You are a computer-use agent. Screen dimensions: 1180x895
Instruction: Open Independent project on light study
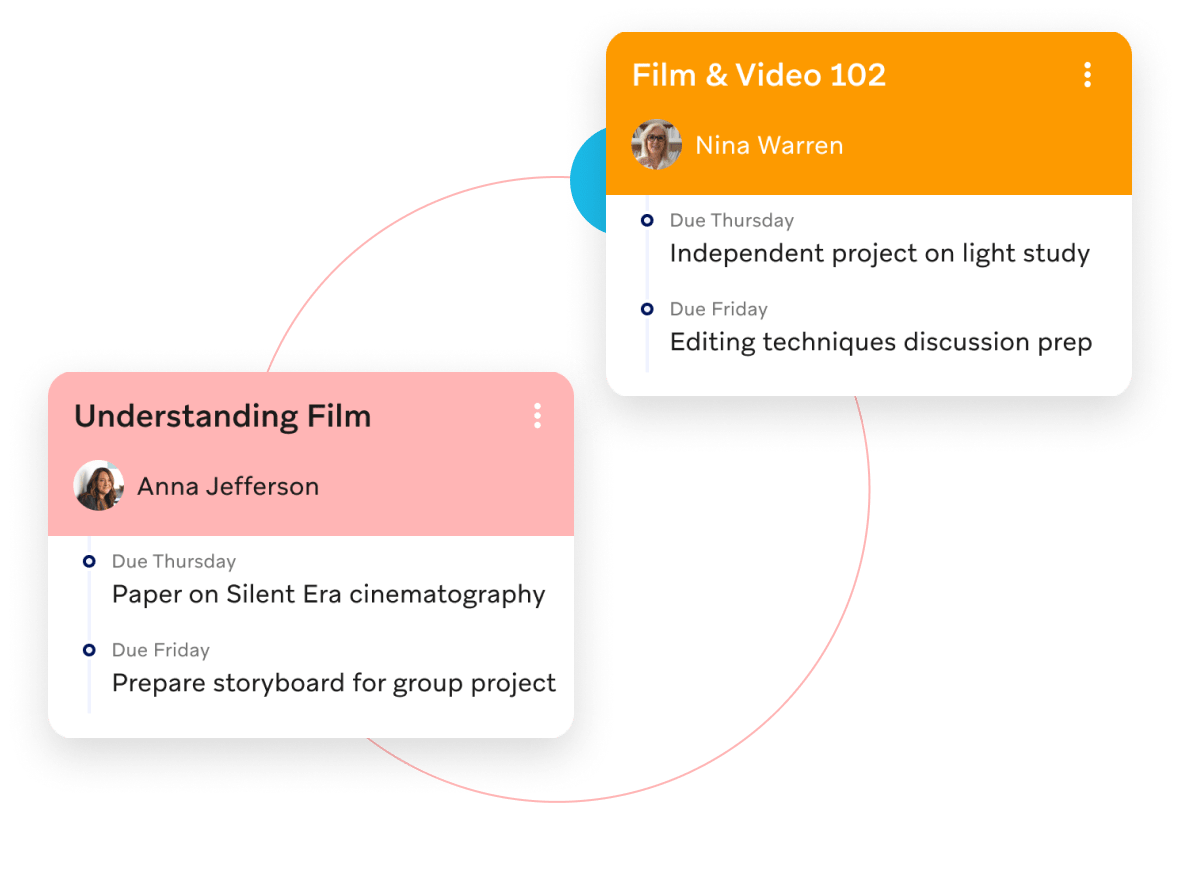tap(880, 254)
